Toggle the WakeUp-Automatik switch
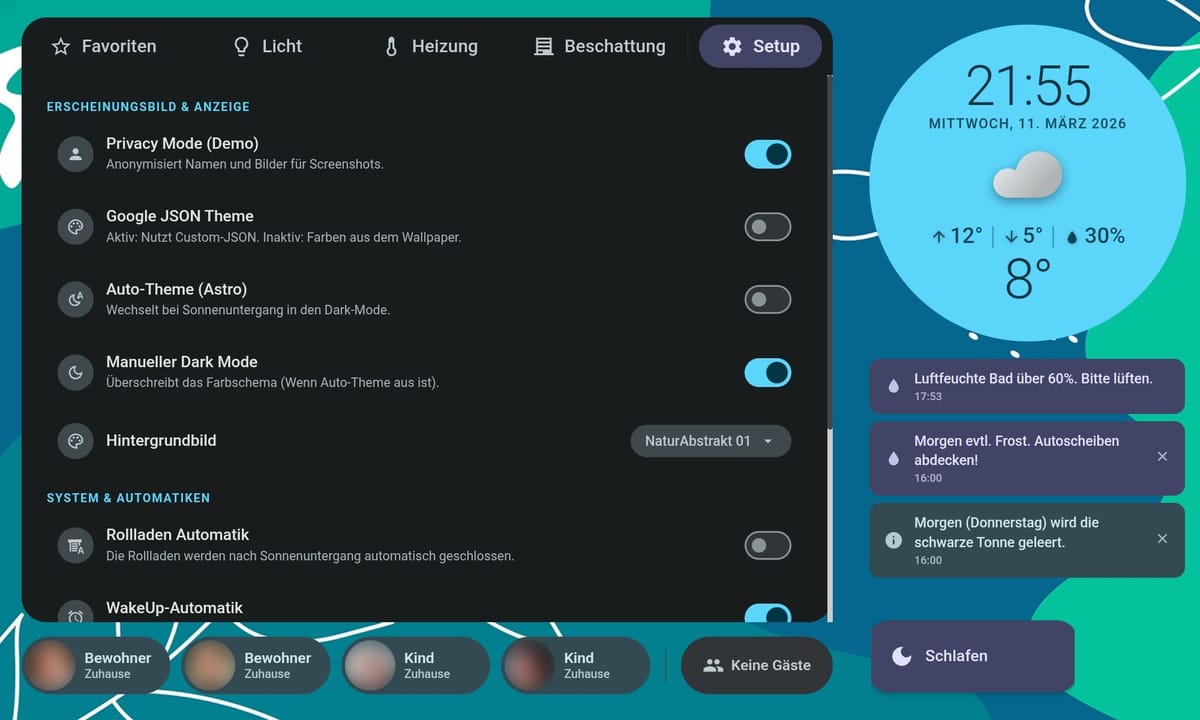 point(768,613)
